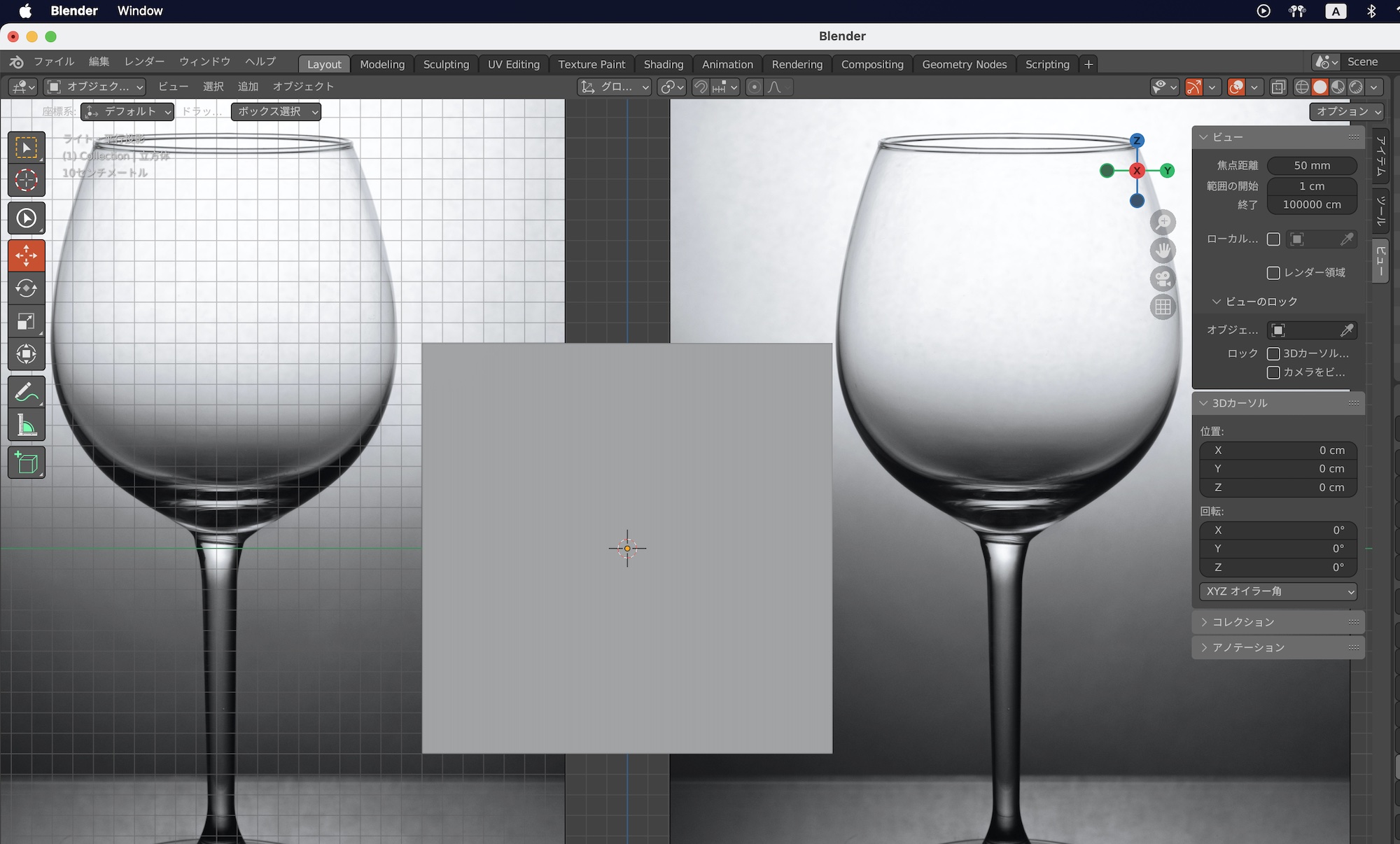The image size is (1400, 844).
Task: Click the オプション button
Action: 1347,112
